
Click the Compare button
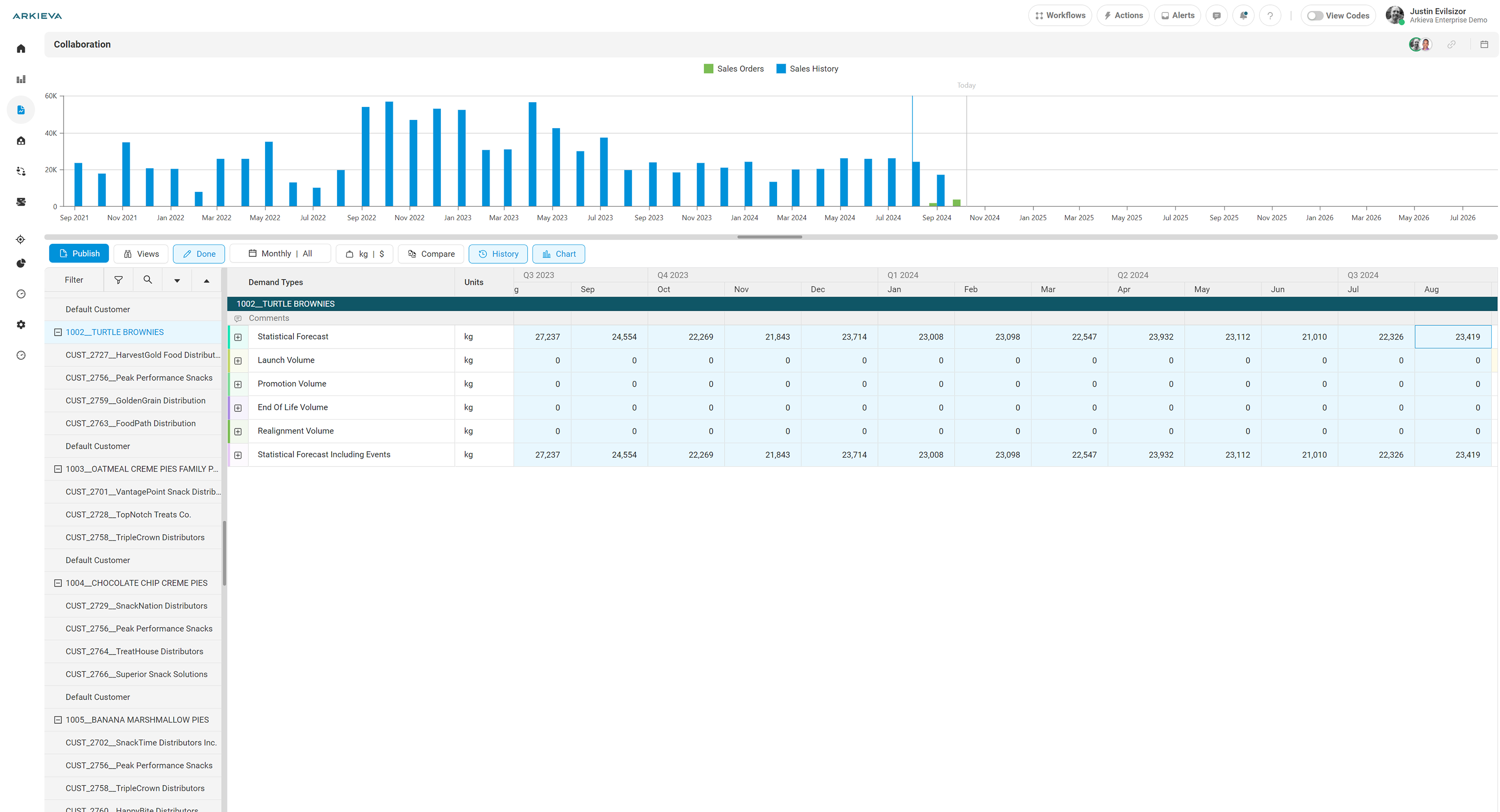coord(431,254)
